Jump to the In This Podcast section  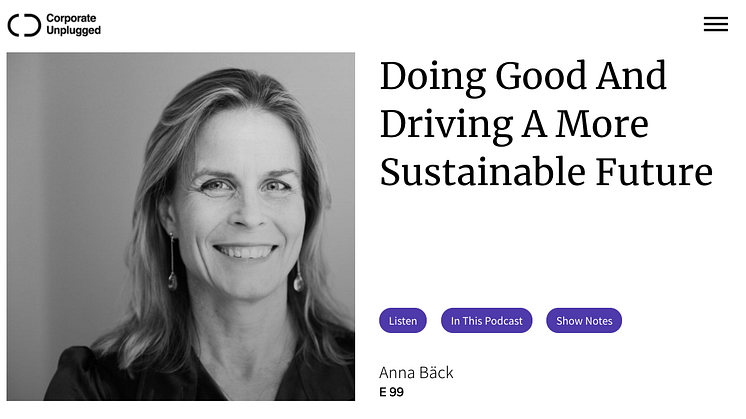tap(486, 321)
